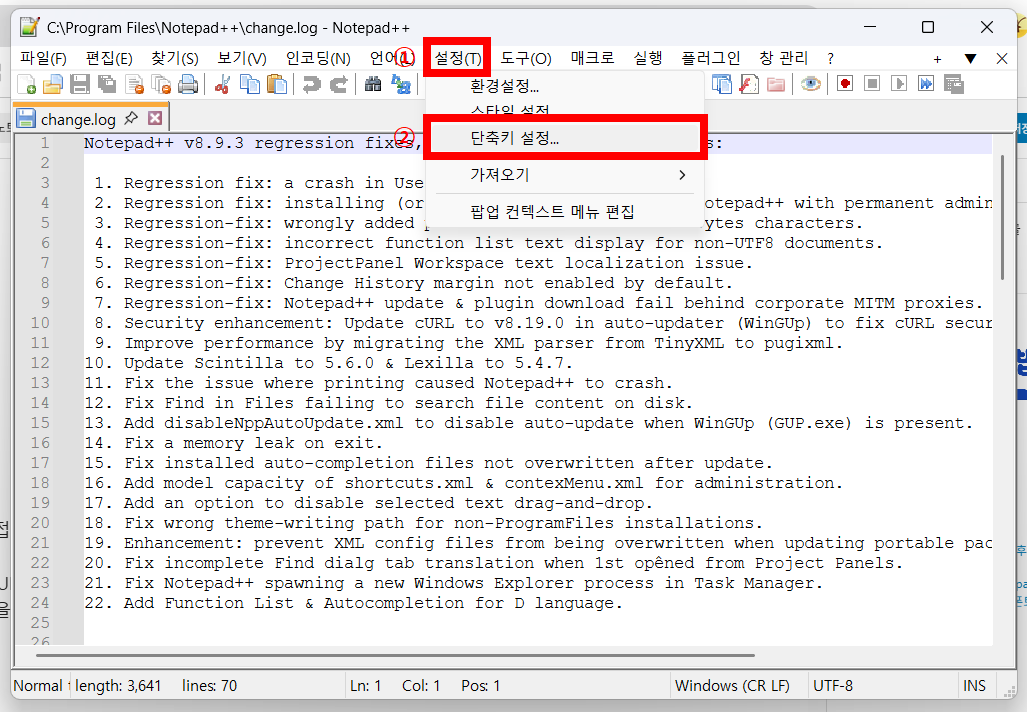Click line '14. Fix a memory leak on exit.'

(233, 443)
